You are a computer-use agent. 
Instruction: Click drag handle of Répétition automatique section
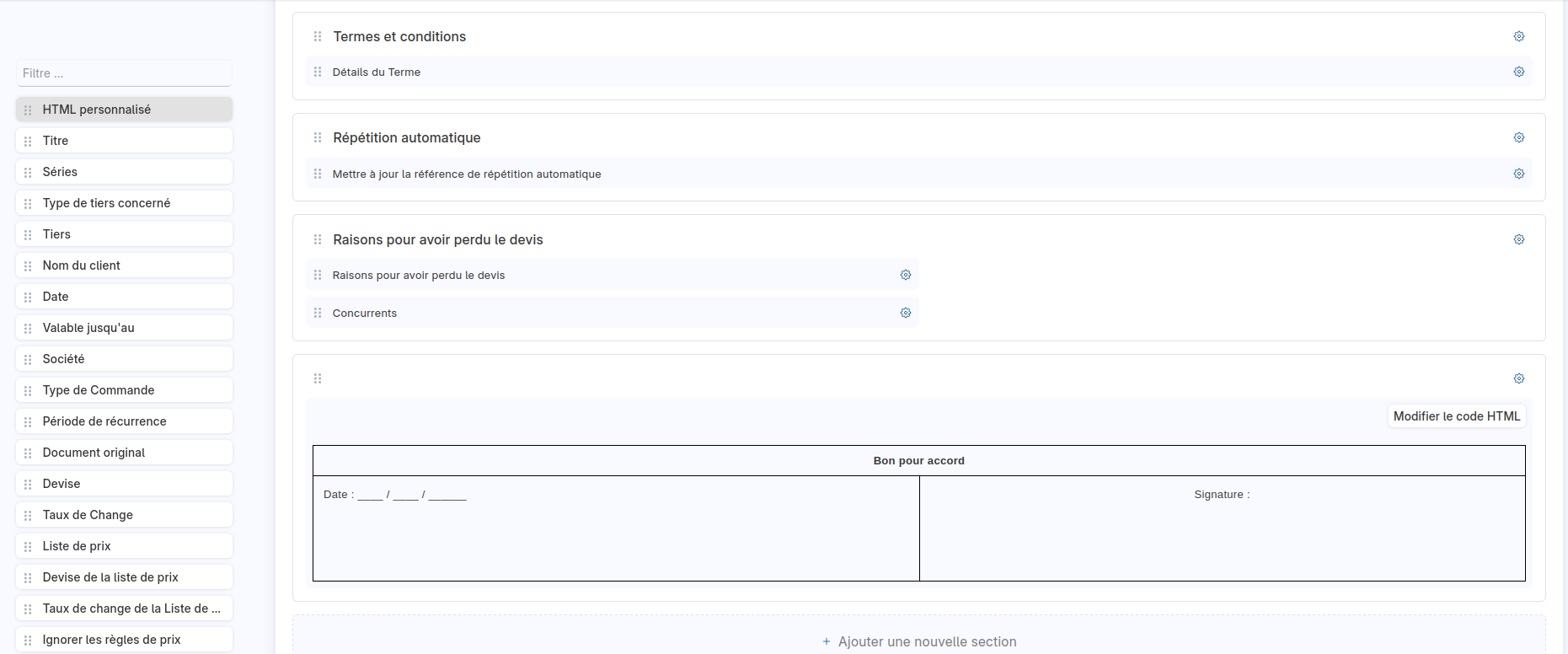[318, 137]
